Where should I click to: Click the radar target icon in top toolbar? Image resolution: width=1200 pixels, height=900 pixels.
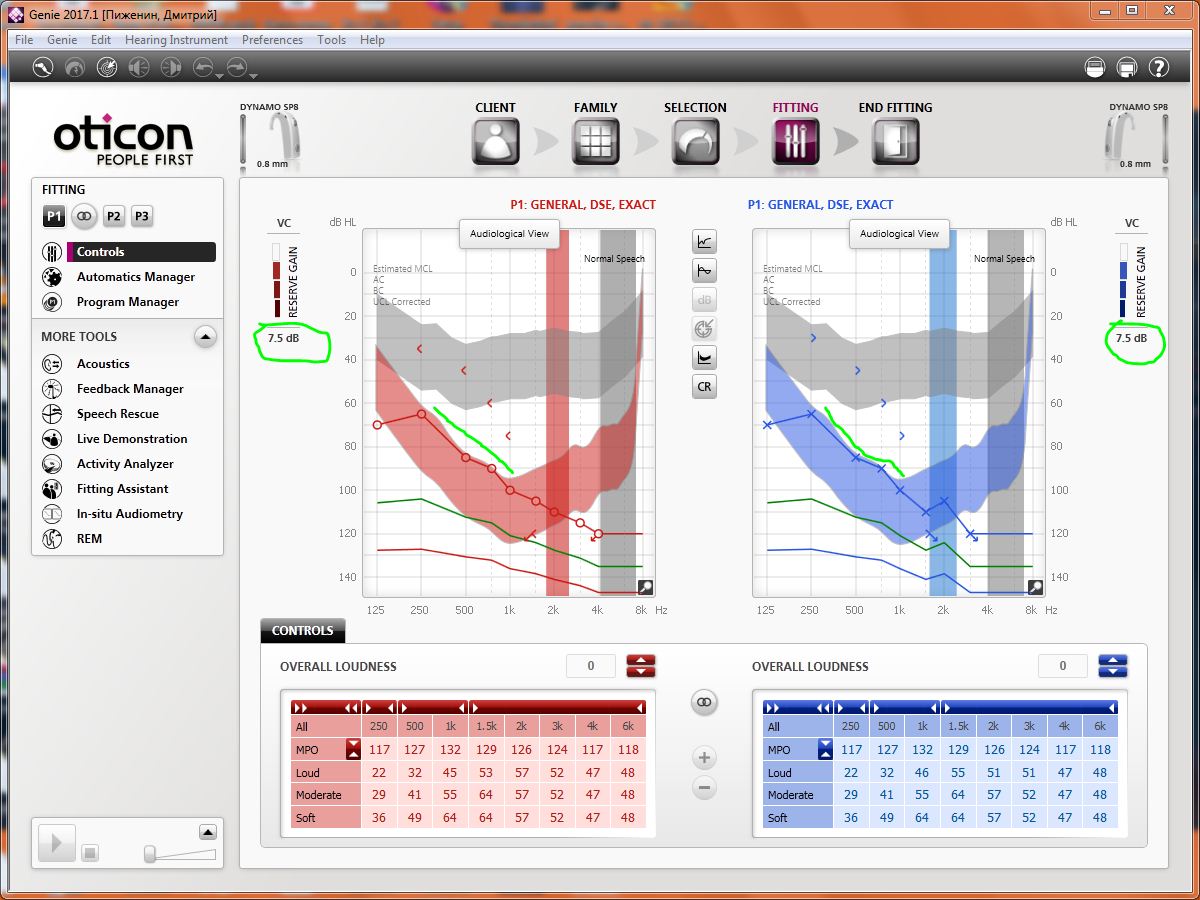pyautogui.click(x=107, y=67)
